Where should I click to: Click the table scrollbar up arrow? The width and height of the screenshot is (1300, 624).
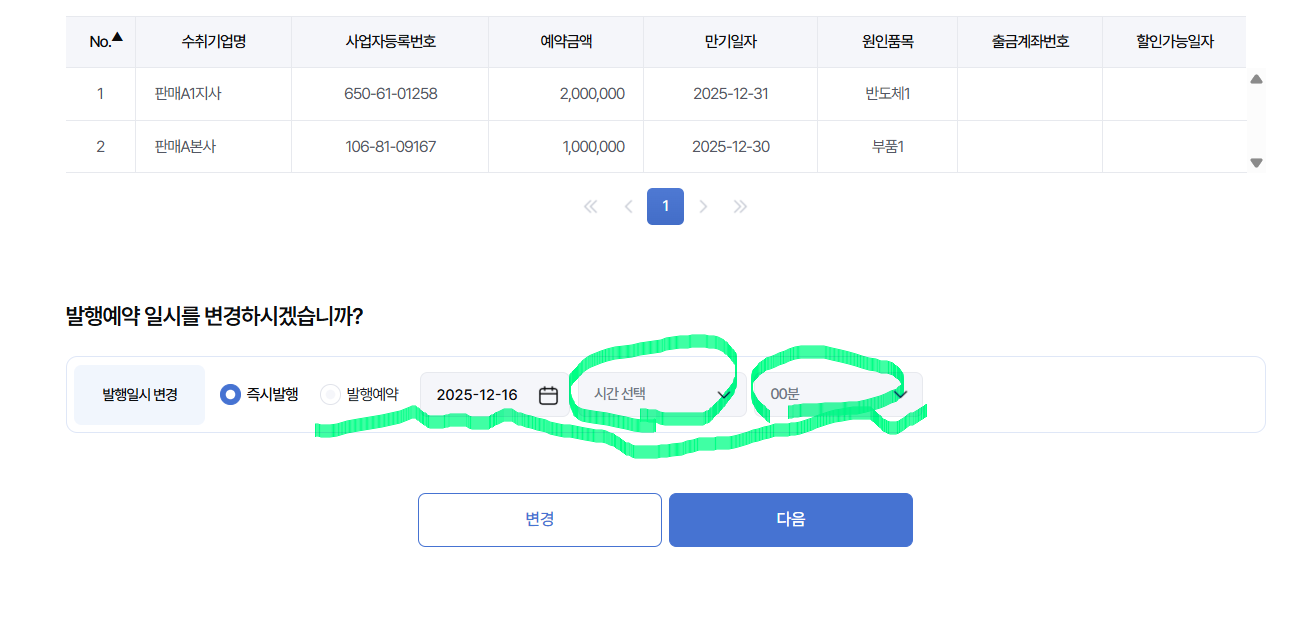pyautogui.click(x=1257, y=79)
